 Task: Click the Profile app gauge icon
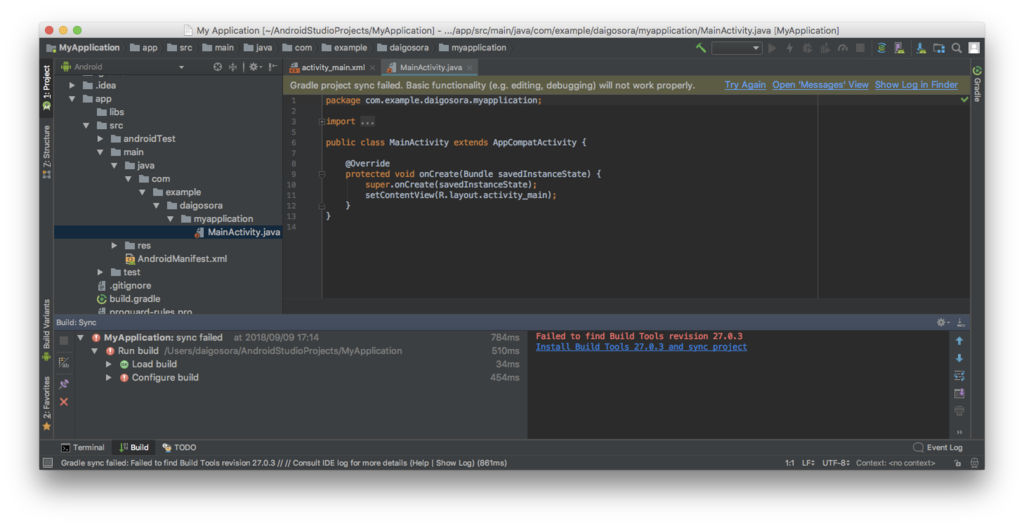[842, 48]
